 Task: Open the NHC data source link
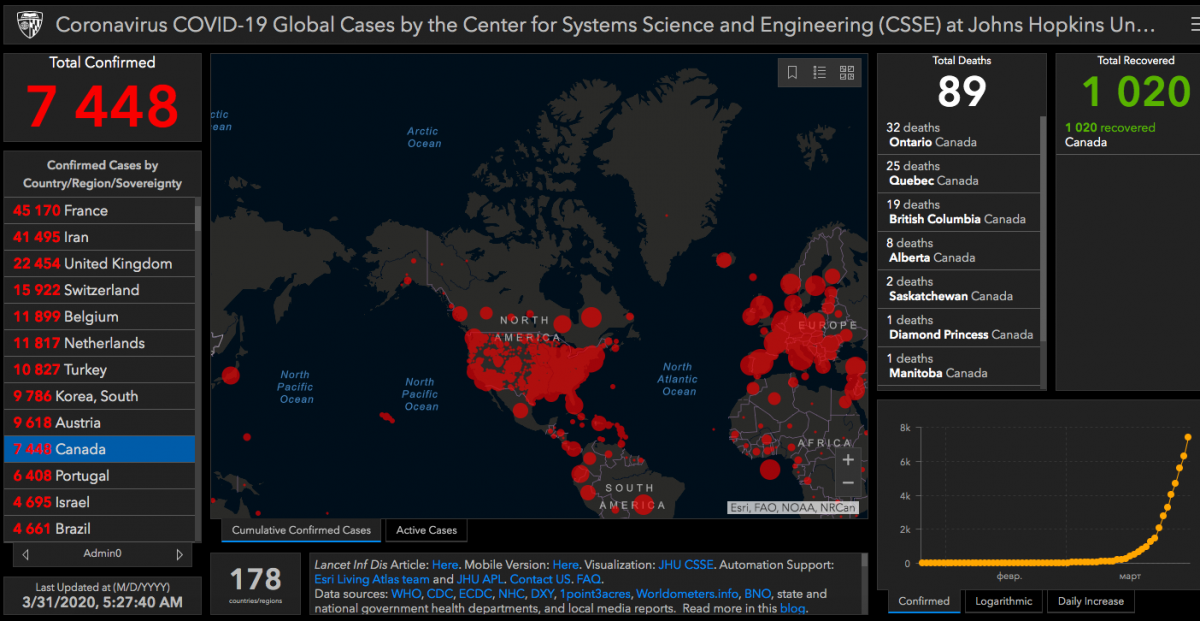514,594
